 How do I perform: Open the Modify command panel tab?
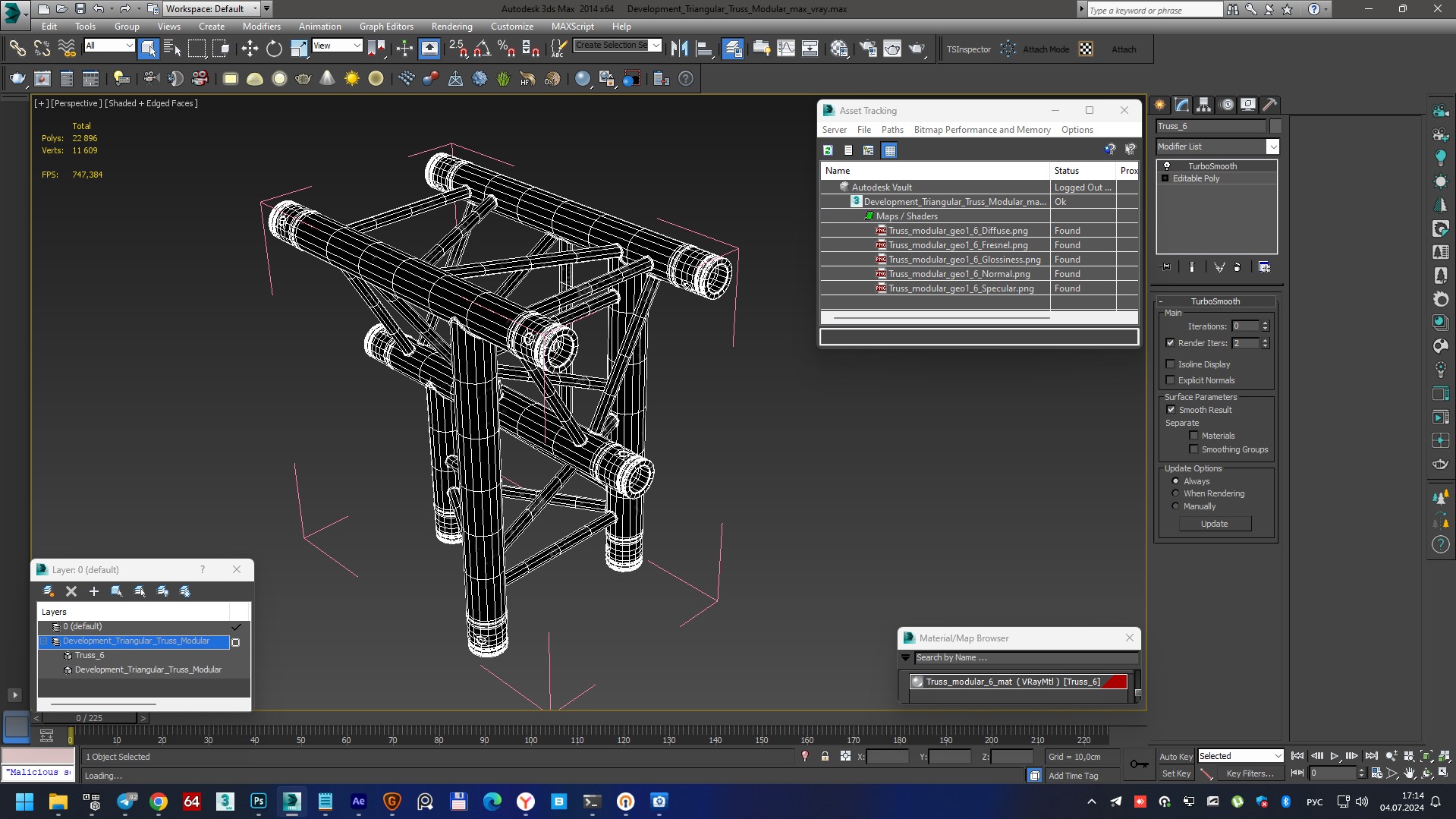pos(1181,105)
